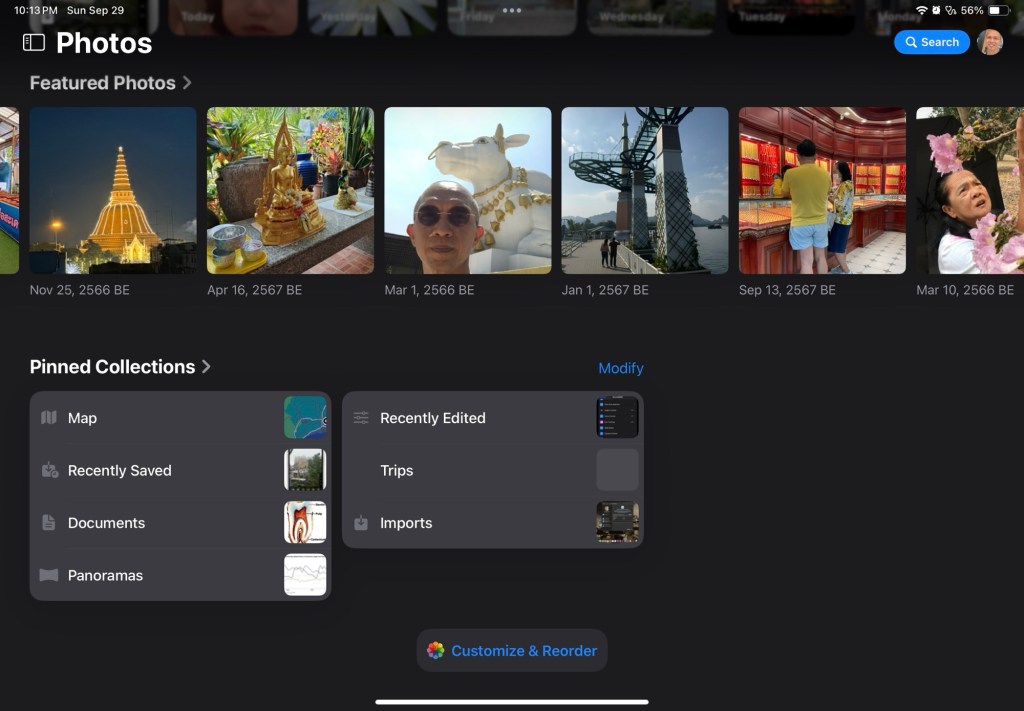Open the Recently Saved collection
Screen dimensions: 1024x711
coord(120,470)
